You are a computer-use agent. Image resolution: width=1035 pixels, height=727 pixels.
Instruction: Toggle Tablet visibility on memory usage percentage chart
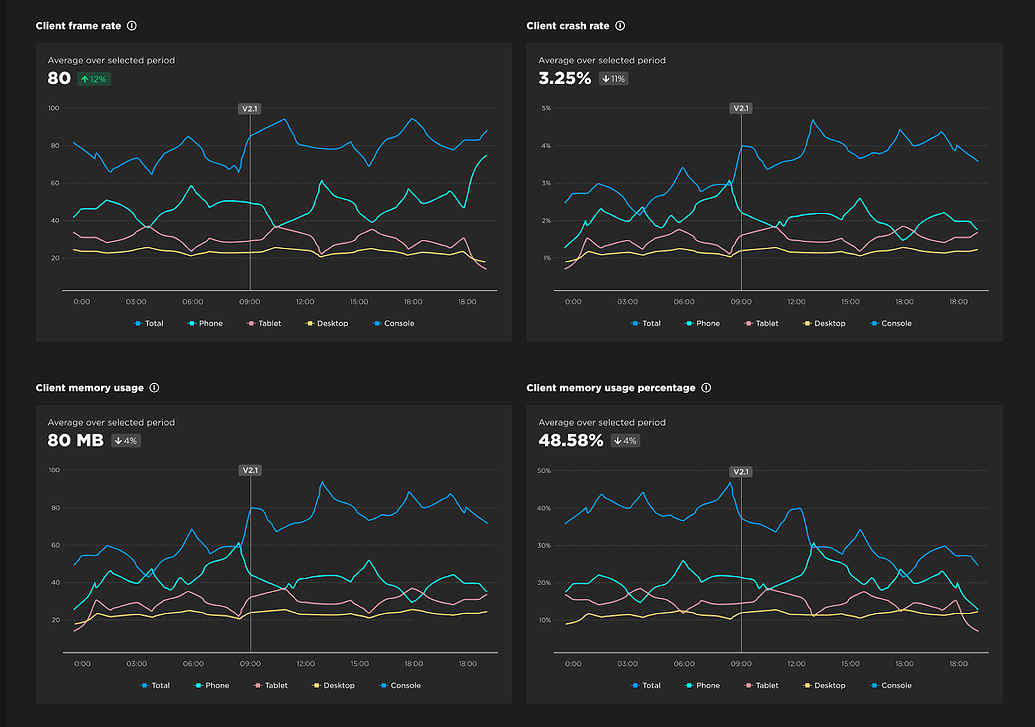point(762,685)
